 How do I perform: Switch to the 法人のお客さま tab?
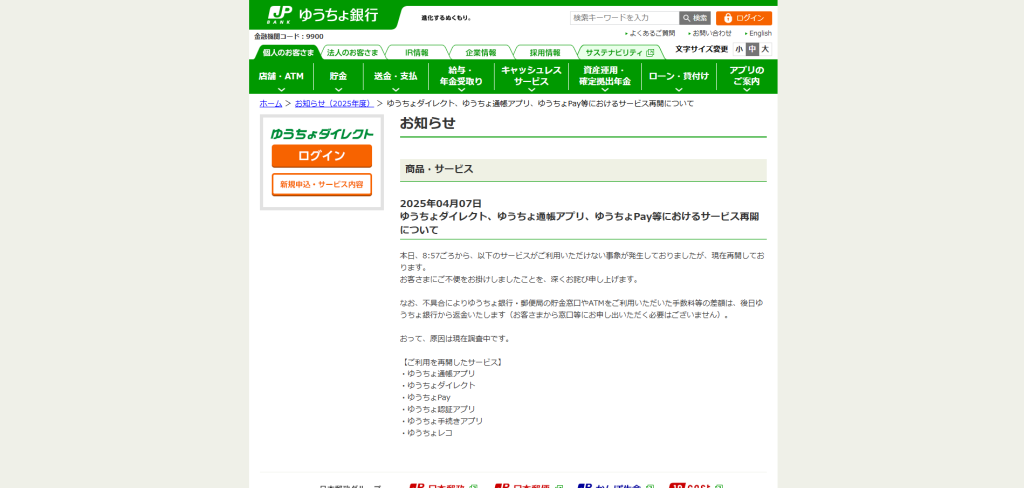(x=352, y=52)
